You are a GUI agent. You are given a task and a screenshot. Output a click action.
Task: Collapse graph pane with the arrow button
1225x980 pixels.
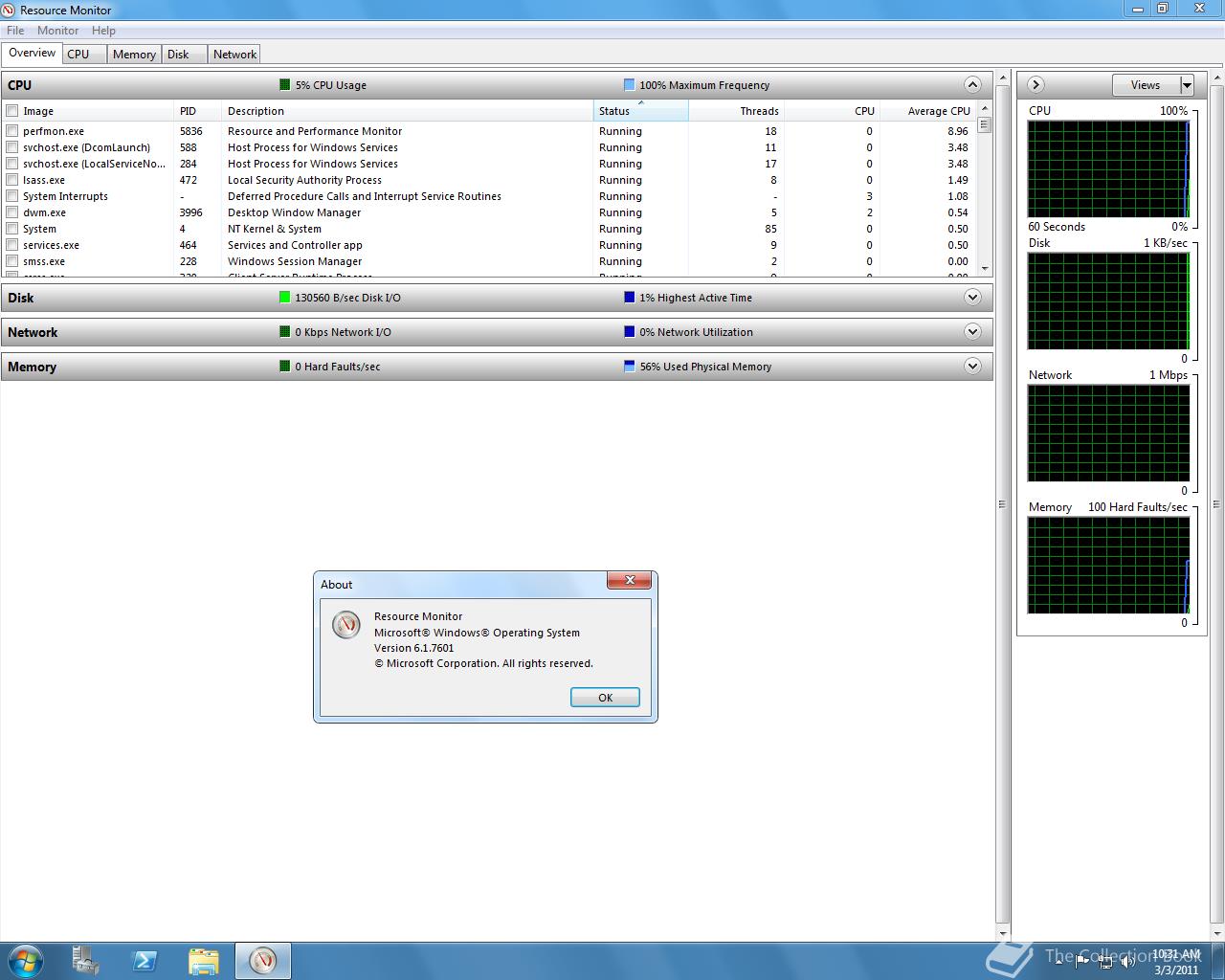click(1036, 85)
